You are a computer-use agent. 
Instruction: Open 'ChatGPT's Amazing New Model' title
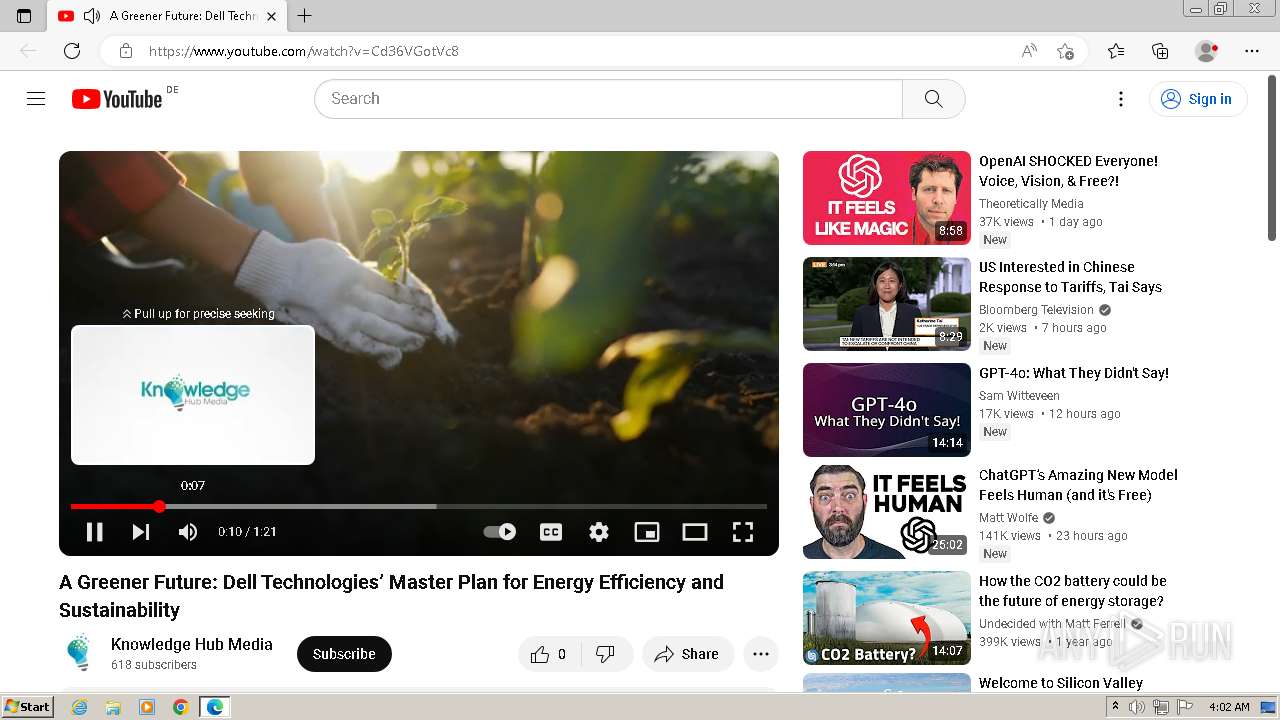1078,485
